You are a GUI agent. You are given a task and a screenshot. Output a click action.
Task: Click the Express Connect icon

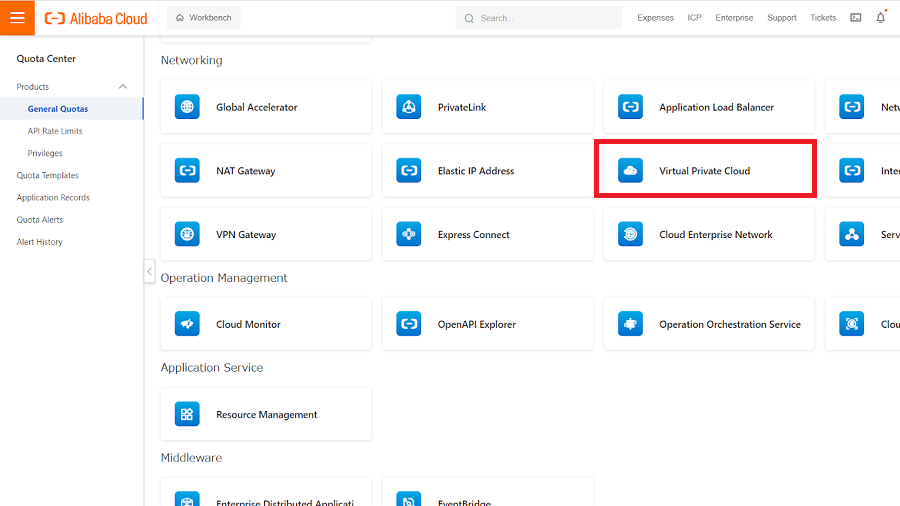[x=408, y=235]
